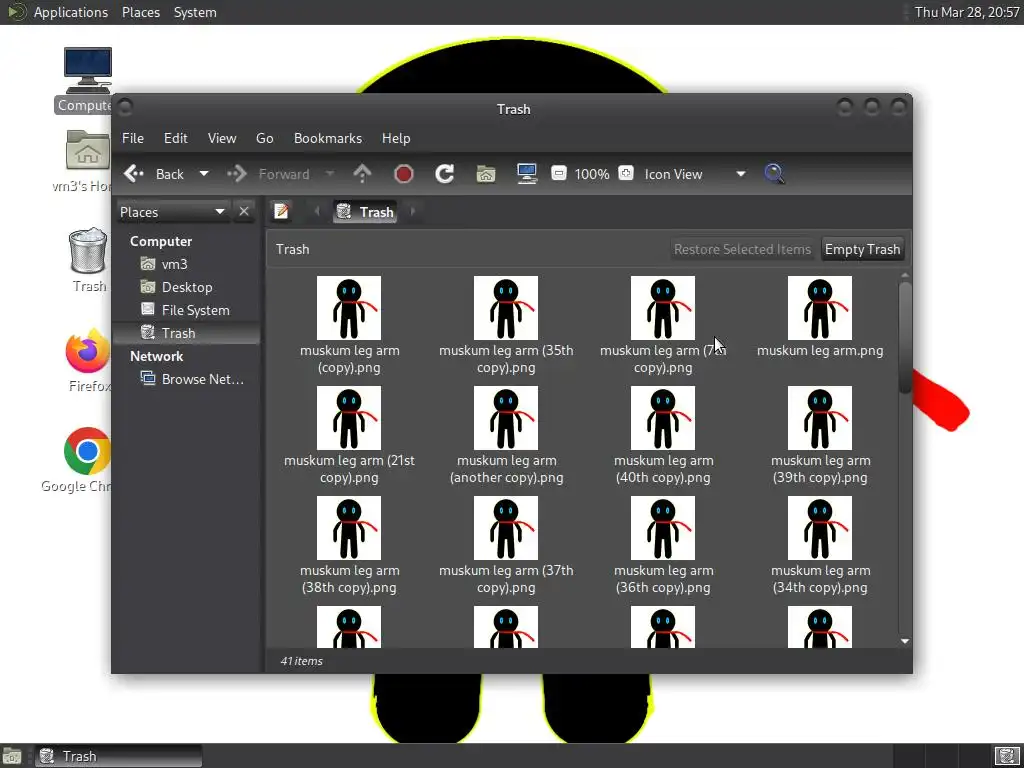Select thumbnail of muskum leg arm (21st copy).png

coord(349,418)
